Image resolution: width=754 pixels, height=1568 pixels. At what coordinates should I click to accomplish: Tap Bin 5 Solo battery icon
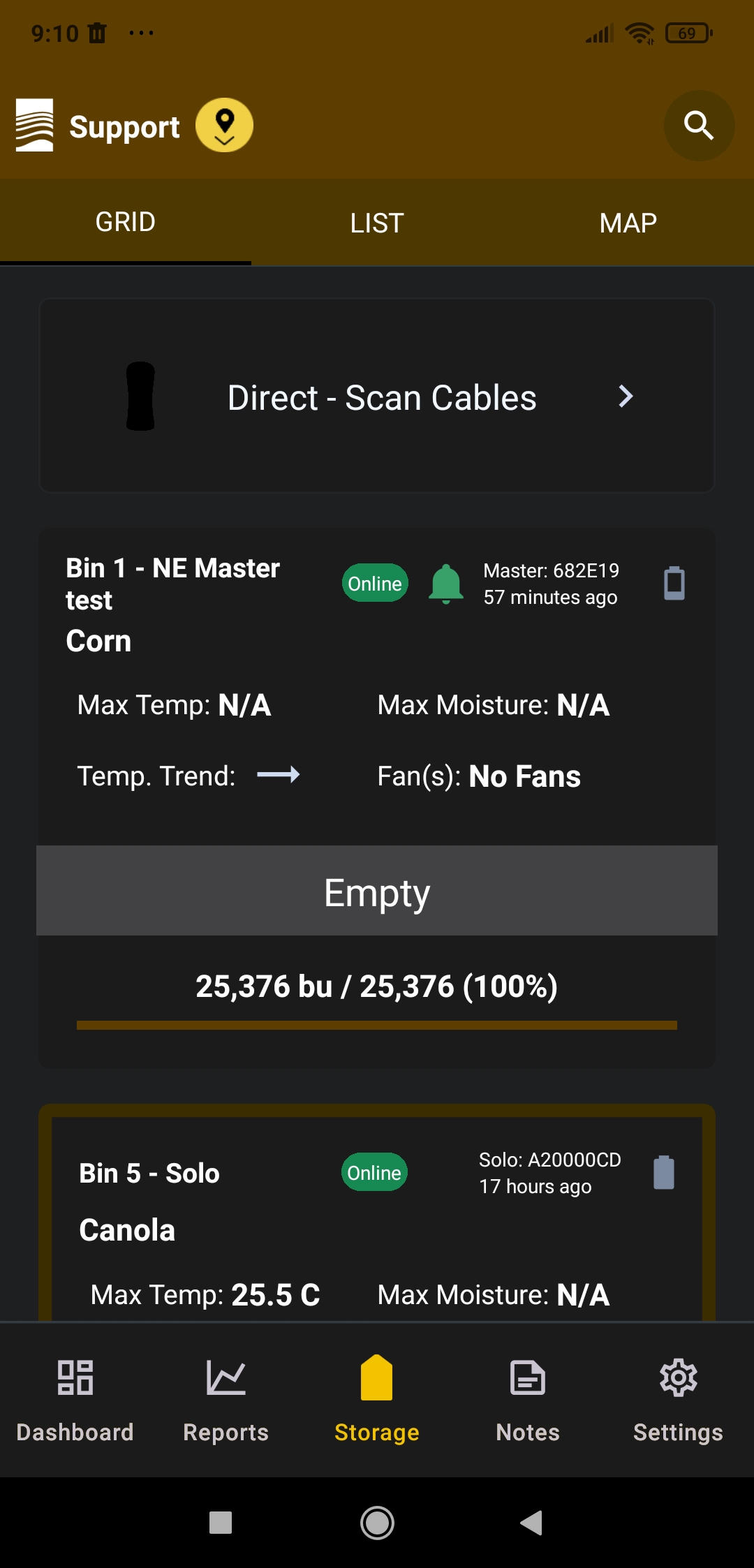[x=663, y=1173]
